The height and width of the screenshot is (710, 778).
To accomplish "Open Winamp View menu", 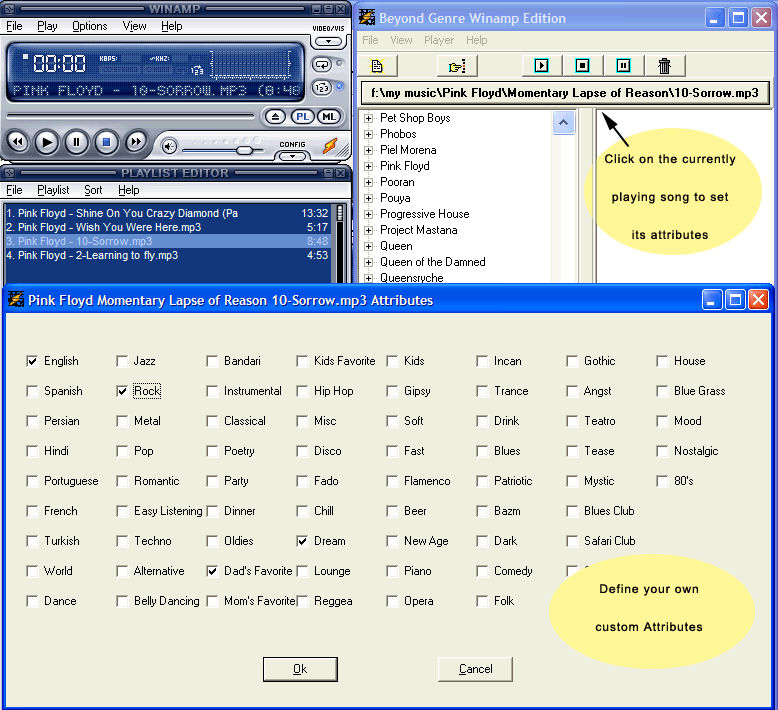I will pos(134,26).
